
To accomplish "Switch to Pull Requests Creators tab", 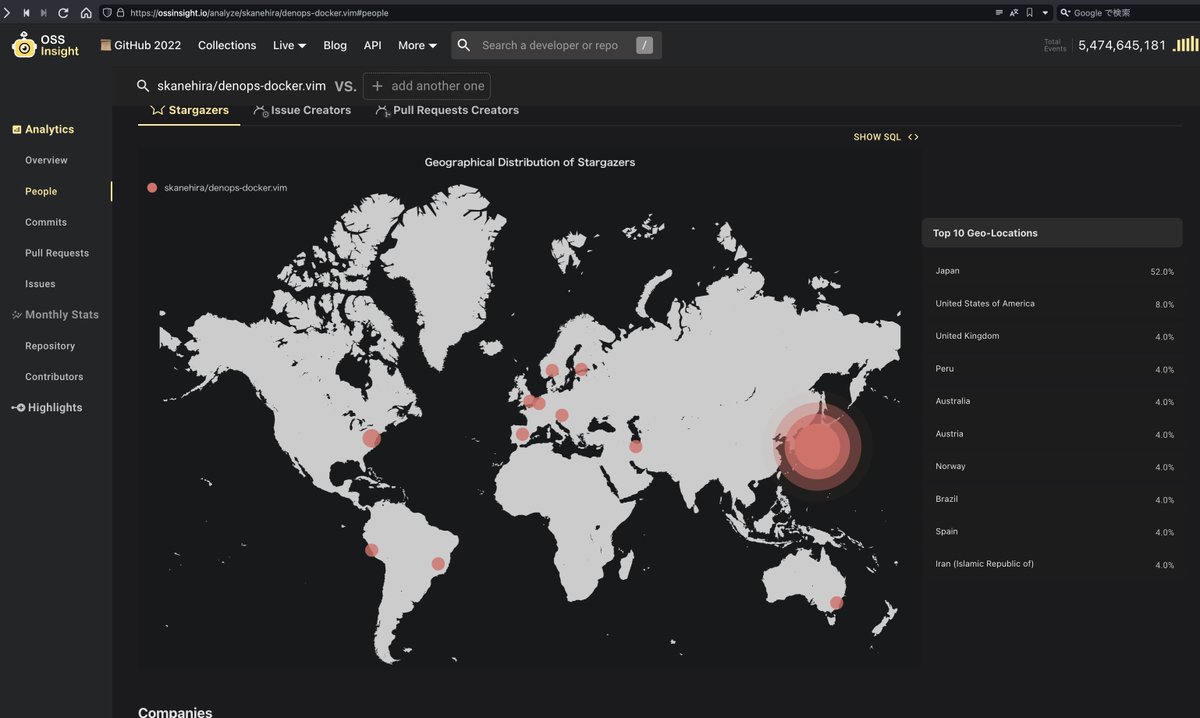I will pyautogui.click(x=447, y=110).
